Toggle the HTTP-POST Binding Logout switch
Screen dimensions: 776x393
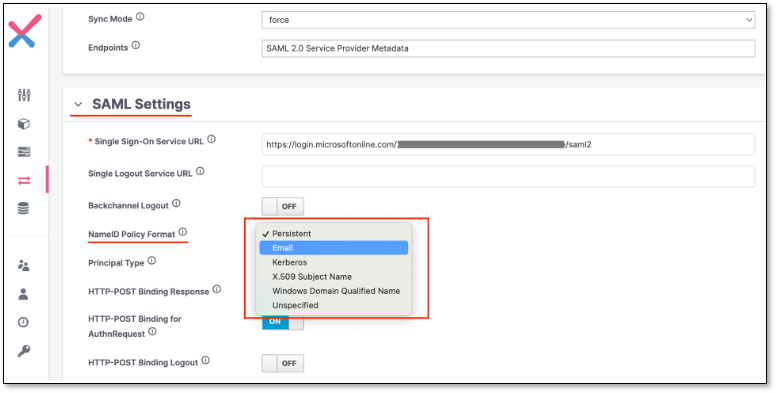283,363
